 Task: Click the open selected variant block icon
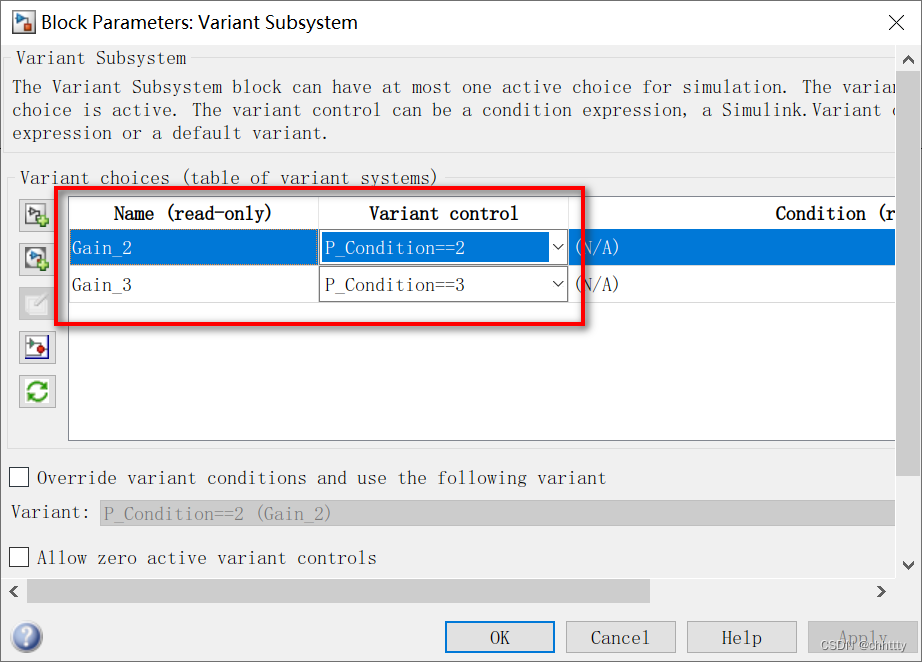37,347
